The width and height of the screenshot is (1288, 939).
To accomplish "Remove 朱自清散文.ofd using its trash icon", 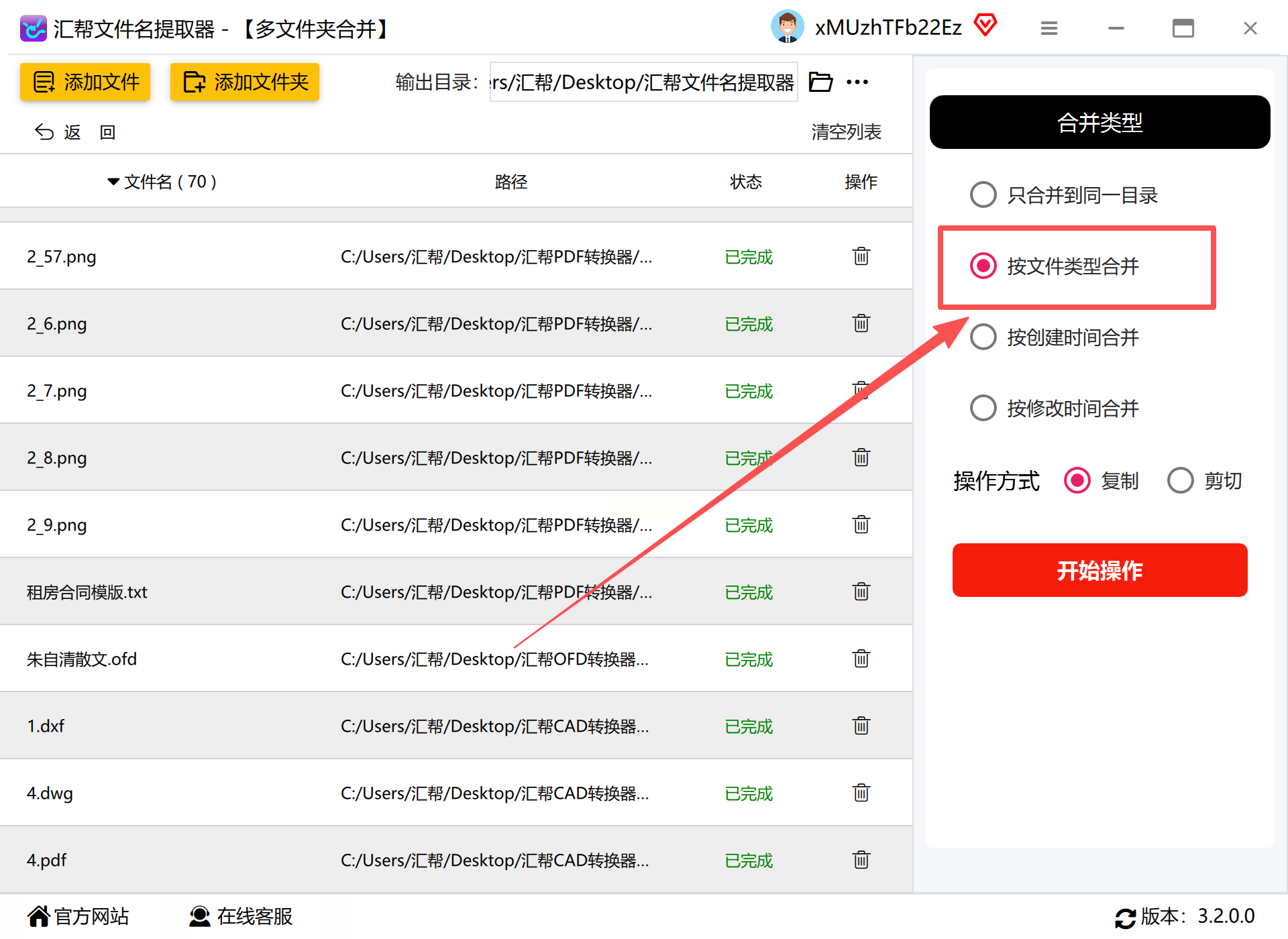I will pos(861,659).
